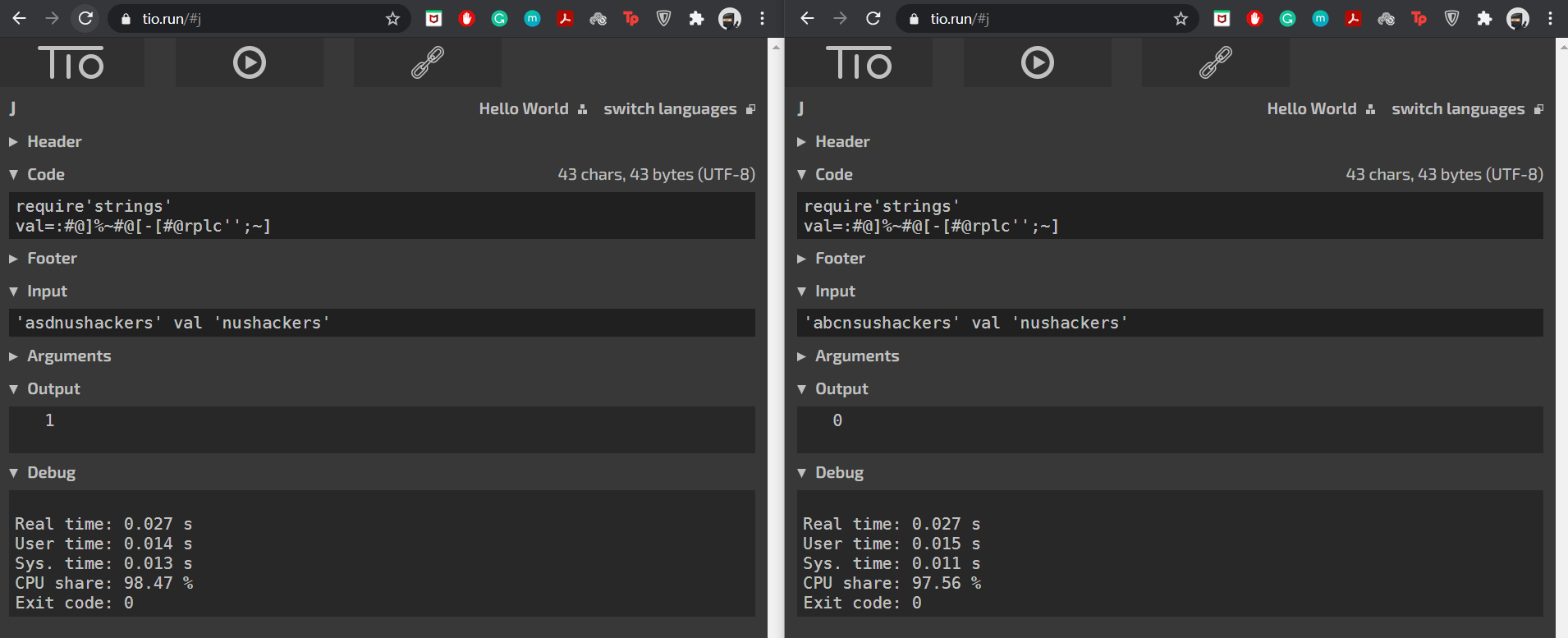This screenshot has height=638, width=1568.
Task: Open extensions puzzle menu in right browser
Action: click(x=1484, y=18)
